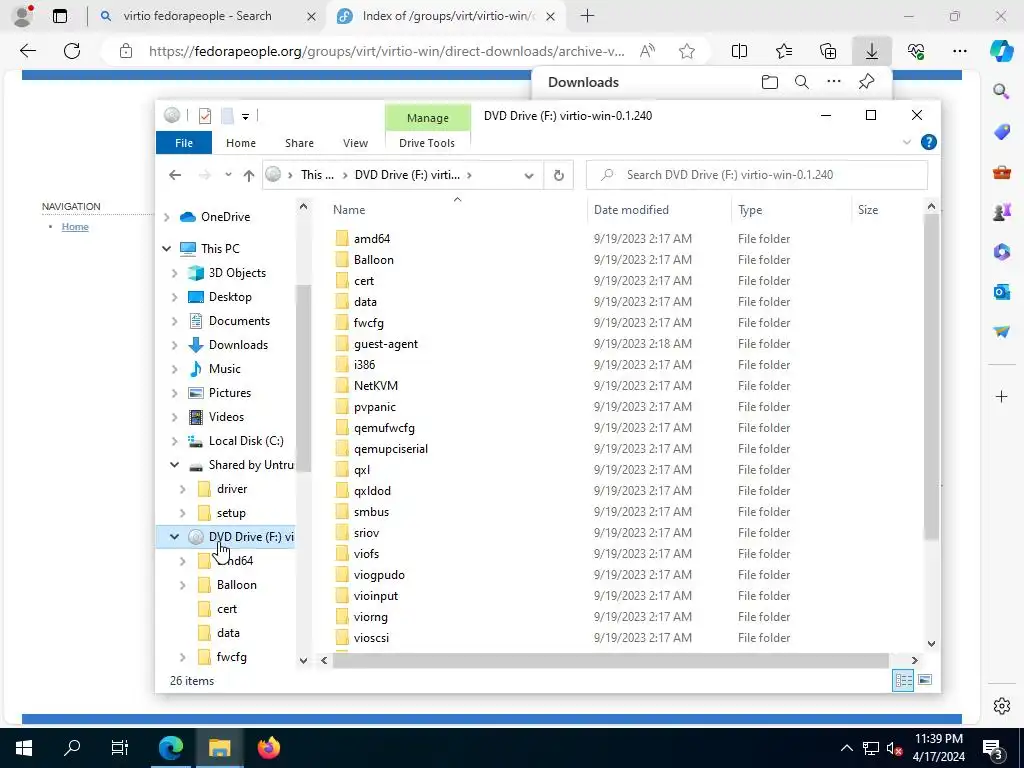Refresh the Edge page
This screenshot has width=1024, height=768.
tap(72, 51)
